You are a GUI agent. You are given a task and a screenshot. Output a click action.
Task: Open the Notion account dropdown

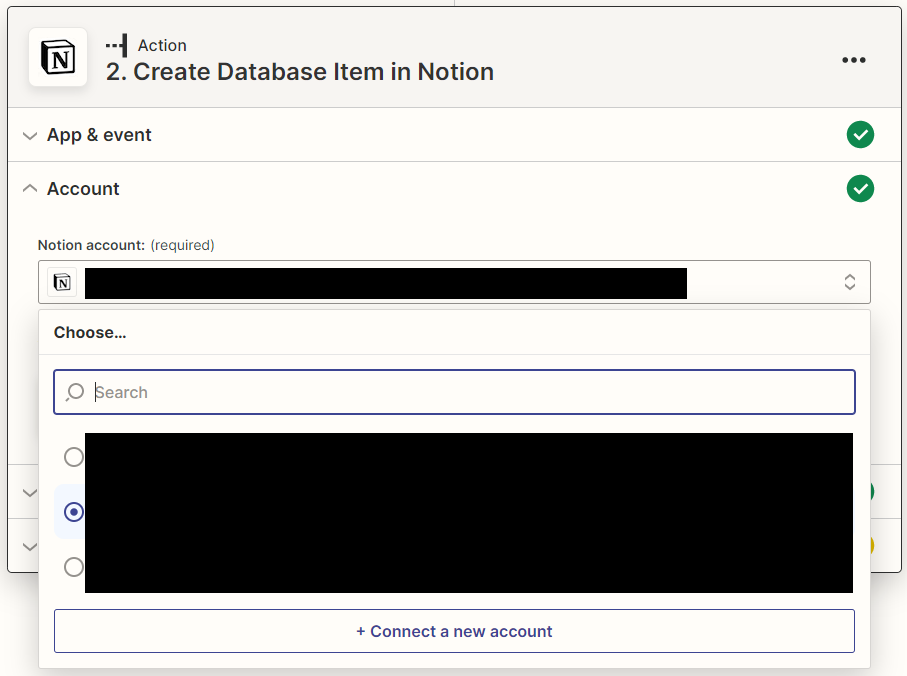pos(454,282)
